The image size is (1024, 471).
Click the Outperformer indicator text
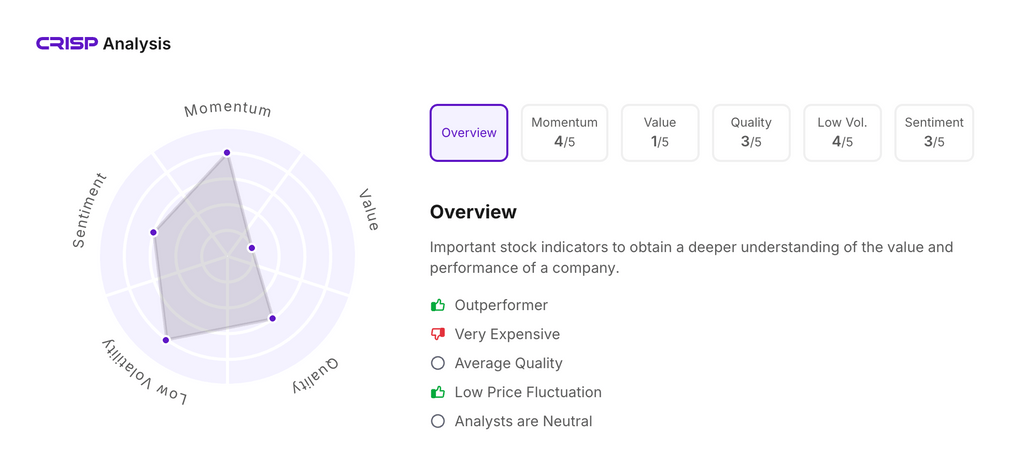click(x=501, y=305)
